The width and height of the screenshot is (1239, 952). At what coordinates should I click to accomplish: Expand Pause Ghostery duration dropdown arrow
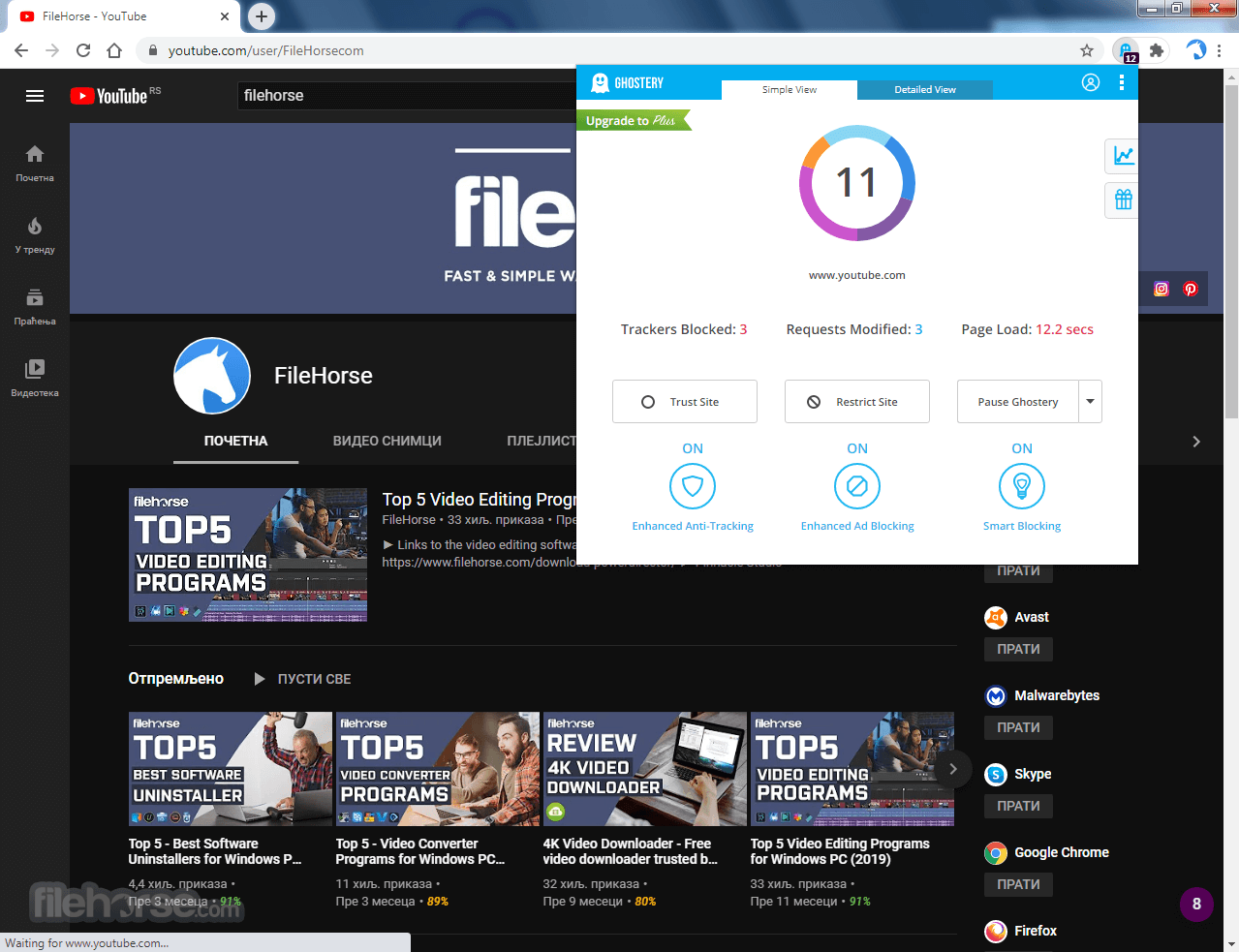(x=1091, y=402)
